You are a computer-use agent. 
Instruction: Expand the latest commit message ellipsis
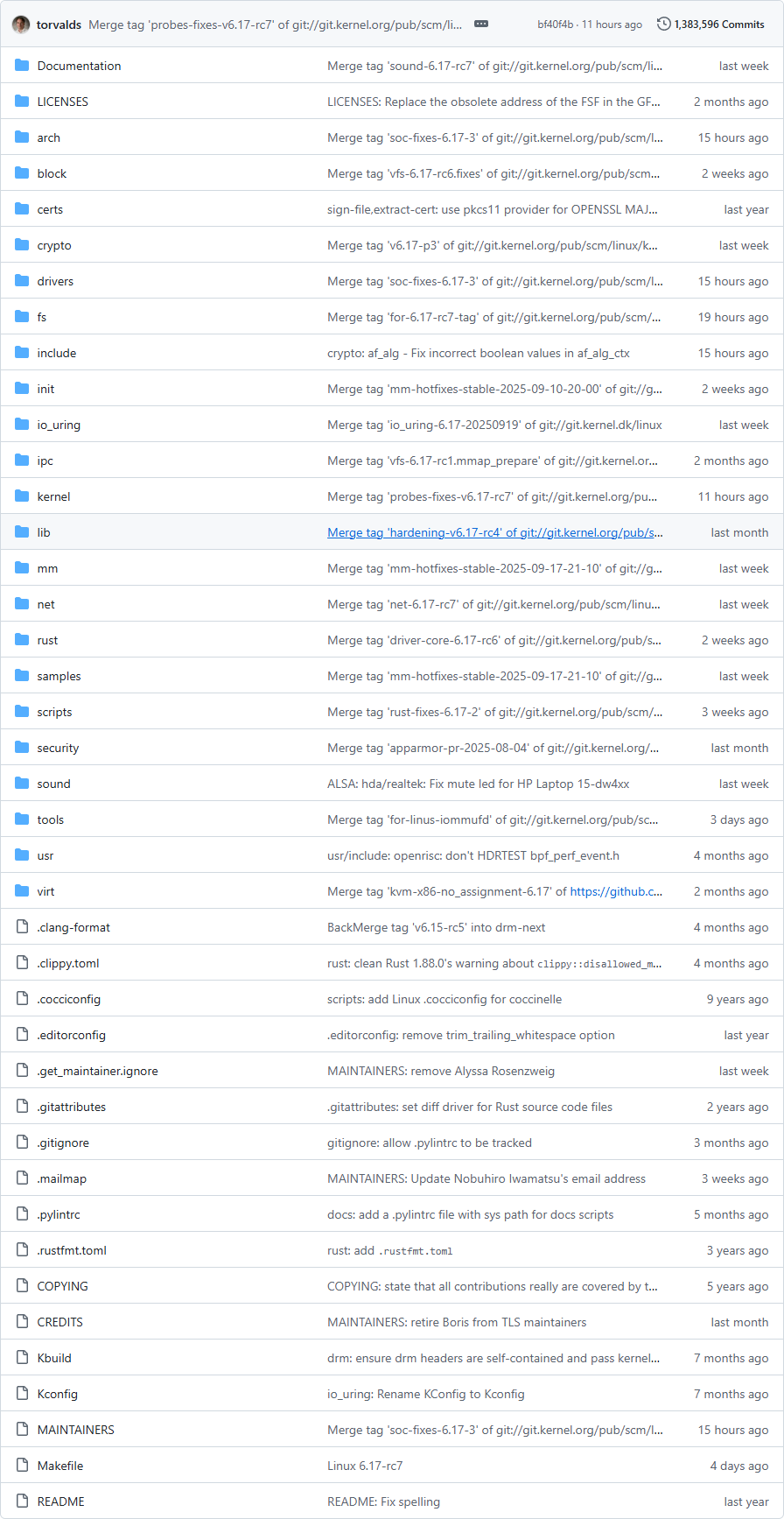481,25
